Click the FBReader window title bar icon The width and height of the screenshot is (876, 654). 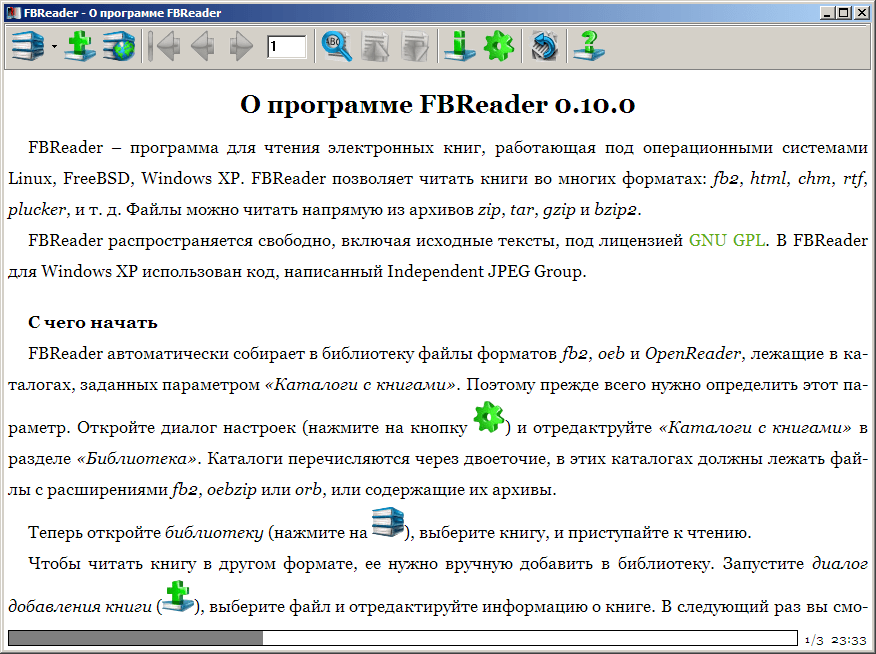[x=12, y=12]
